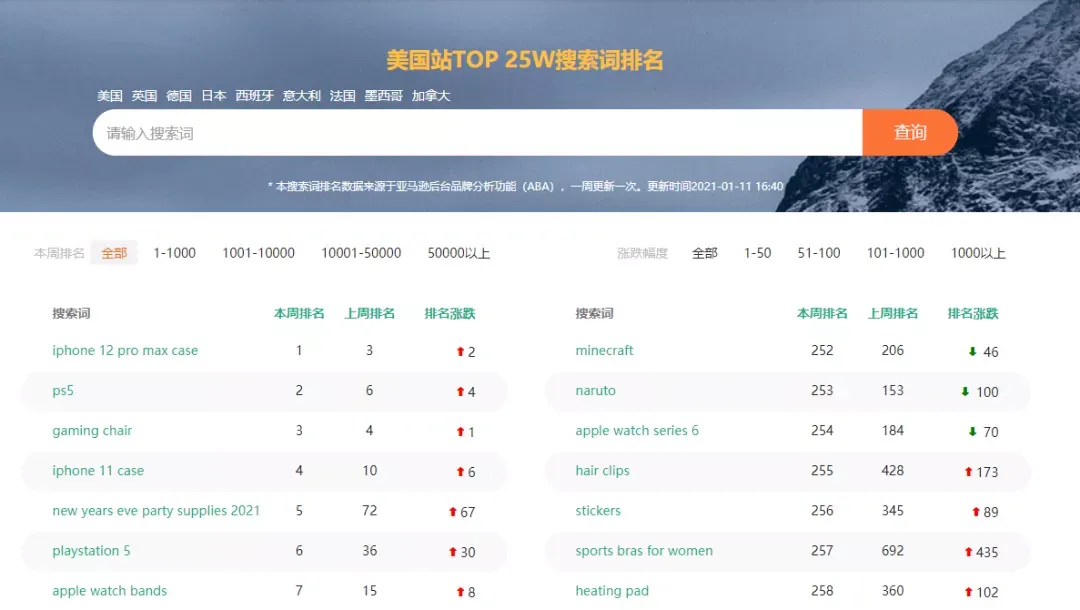Click red up arrow in heating pad row

point(968,591)
